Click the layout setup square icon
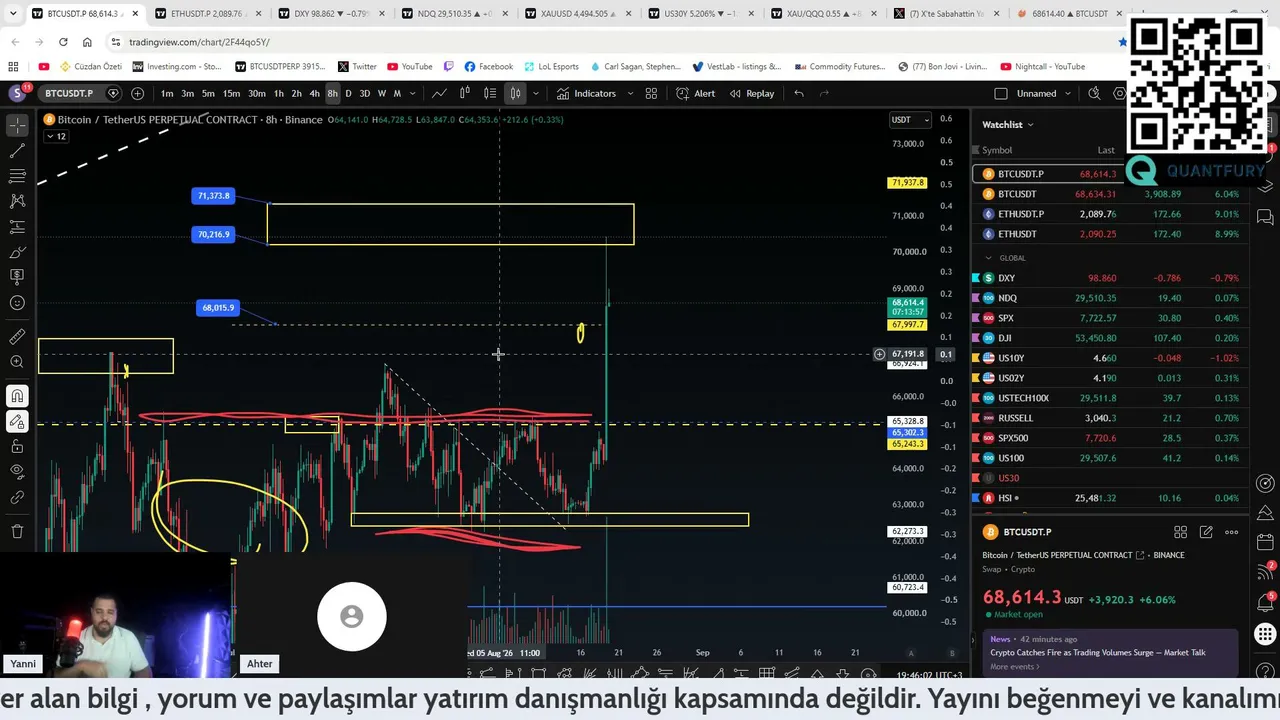The height and width of the screenshot is (720, 1280). (1001, 93)
